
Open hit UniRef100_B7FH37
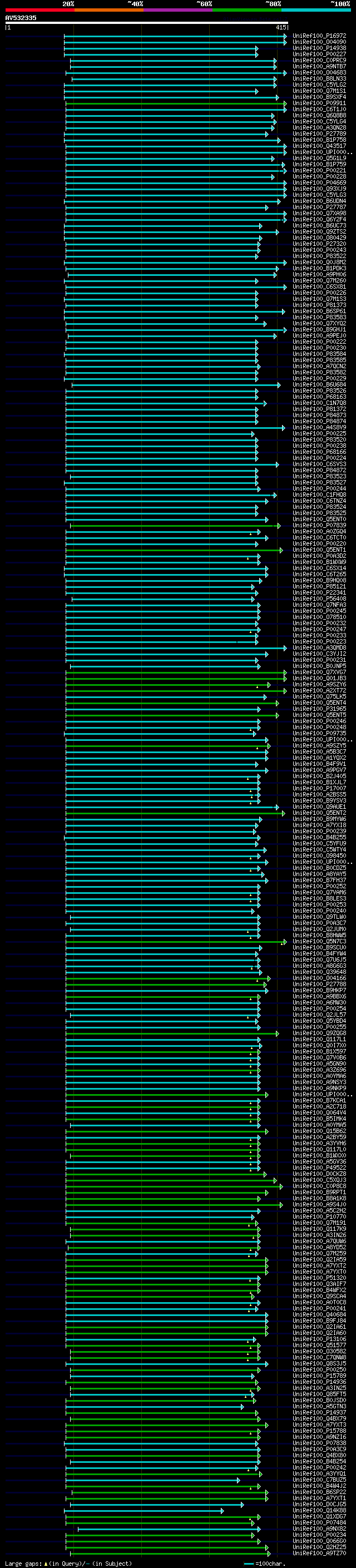tap(319, 880)
